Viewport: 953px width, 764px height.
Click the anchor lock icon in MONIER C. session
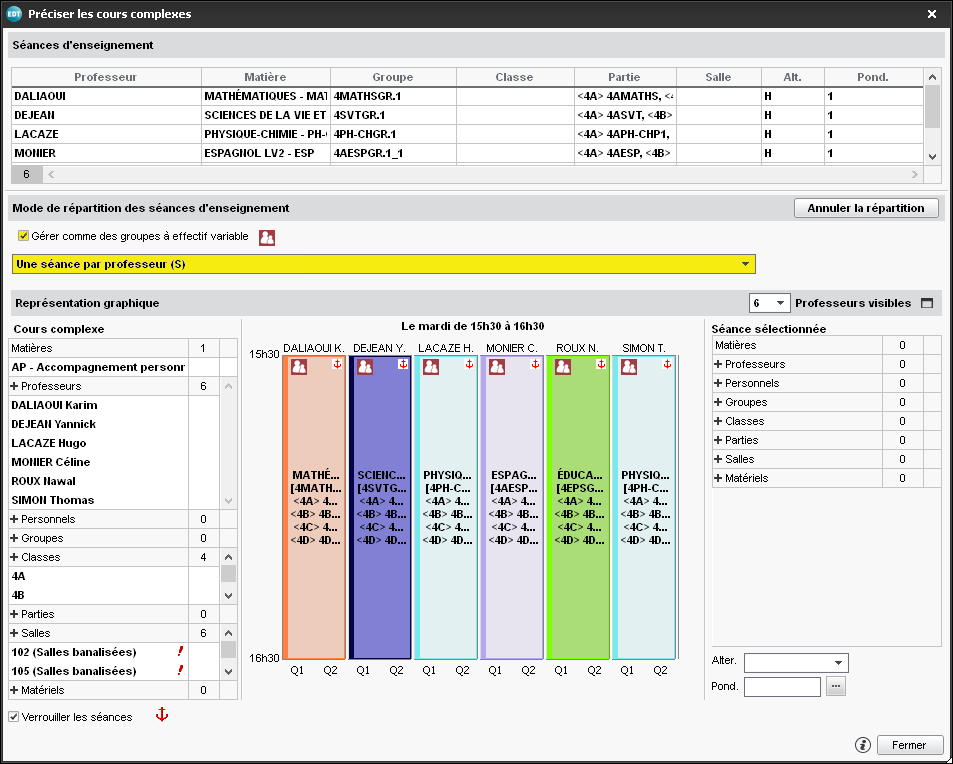click(x=535, y=364)
